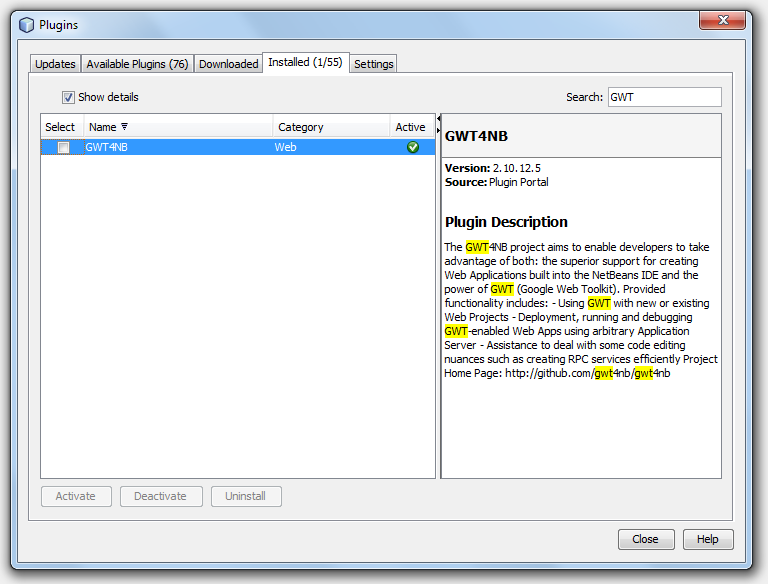Click the github.com/gwt4nb/gwt4nb home page URL
The image size is (768, 584).
587,373
